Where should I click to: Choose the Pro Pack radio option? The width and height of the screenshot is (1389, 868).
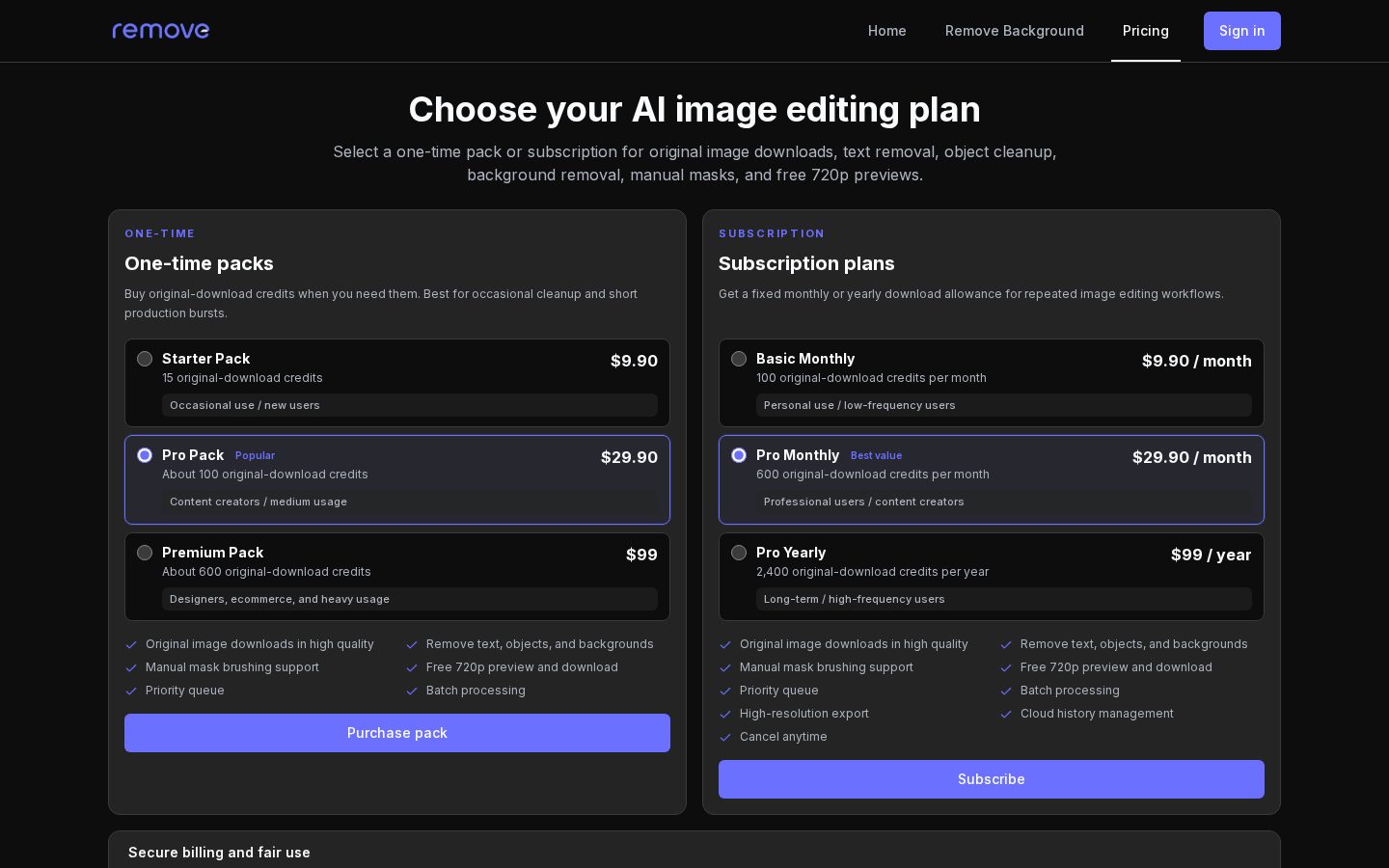point(145,455)
